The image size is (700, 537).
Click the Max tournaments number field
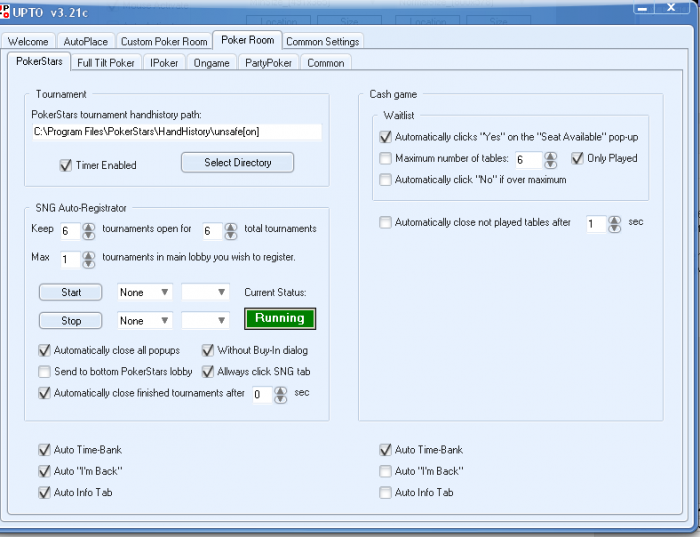coord(70,260)
